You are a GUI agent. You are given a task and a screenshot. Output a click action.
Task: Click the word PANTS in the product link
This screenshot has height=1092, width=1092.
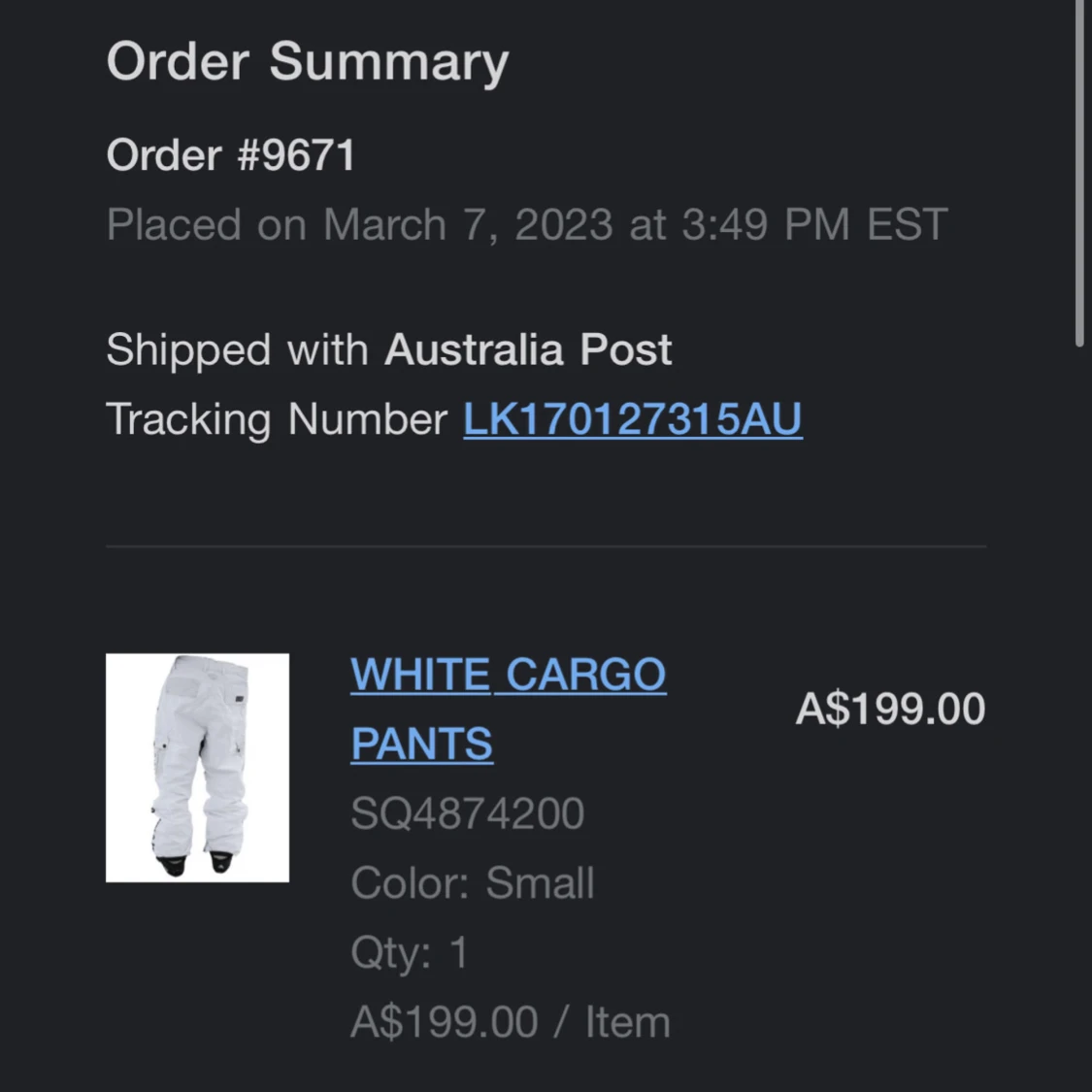pos(422,744)
